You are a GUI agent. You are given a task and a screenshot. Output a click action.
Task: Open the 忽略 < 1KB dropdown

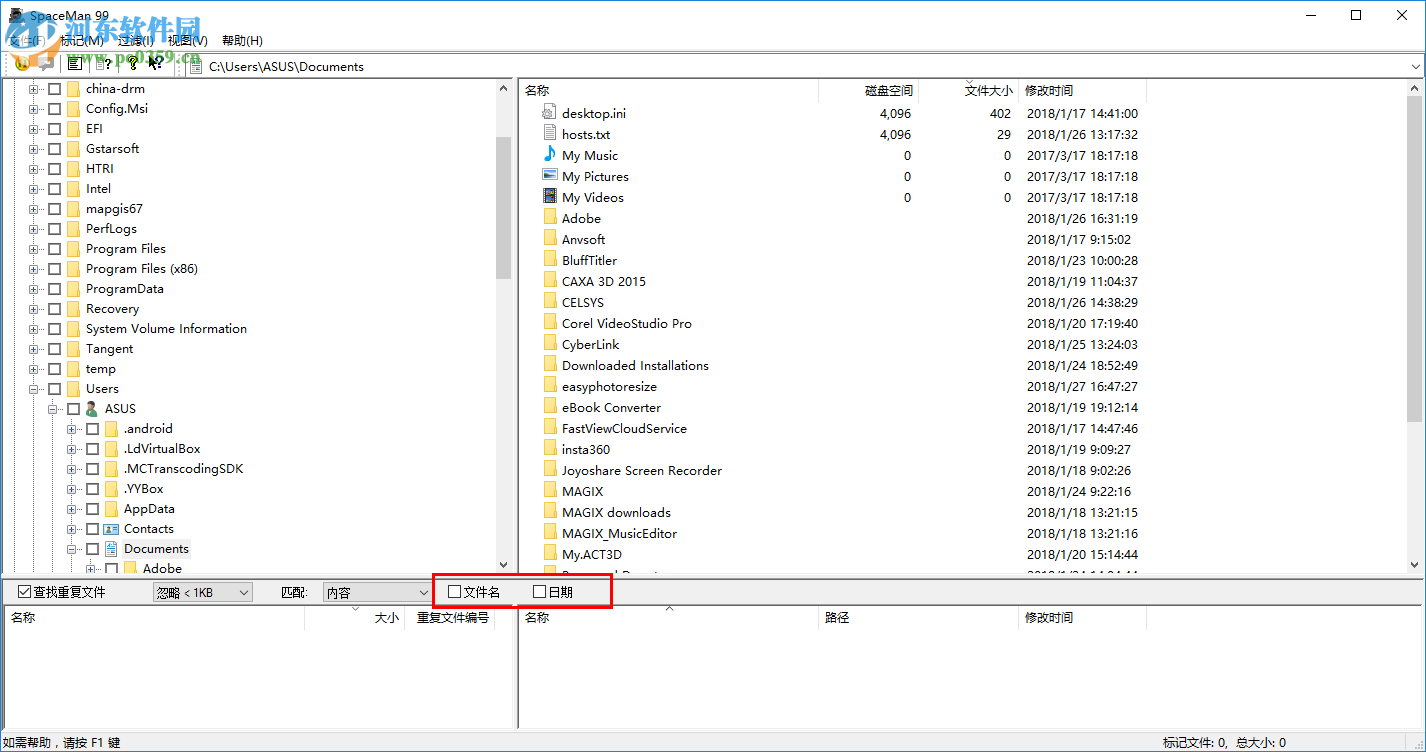click(x=203, y=593)
